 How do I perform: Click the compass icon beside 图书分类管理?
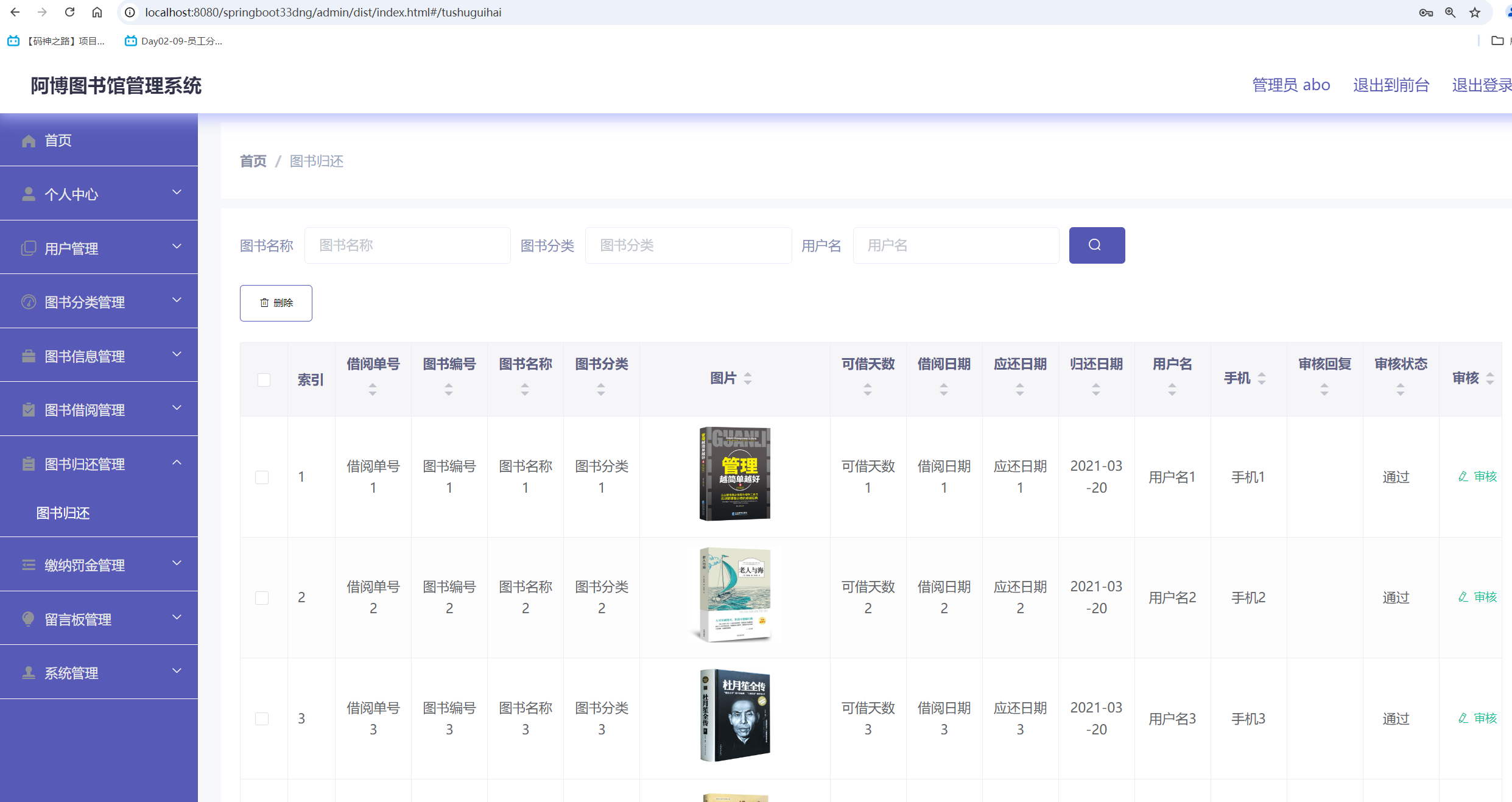(x=29, y=301)
